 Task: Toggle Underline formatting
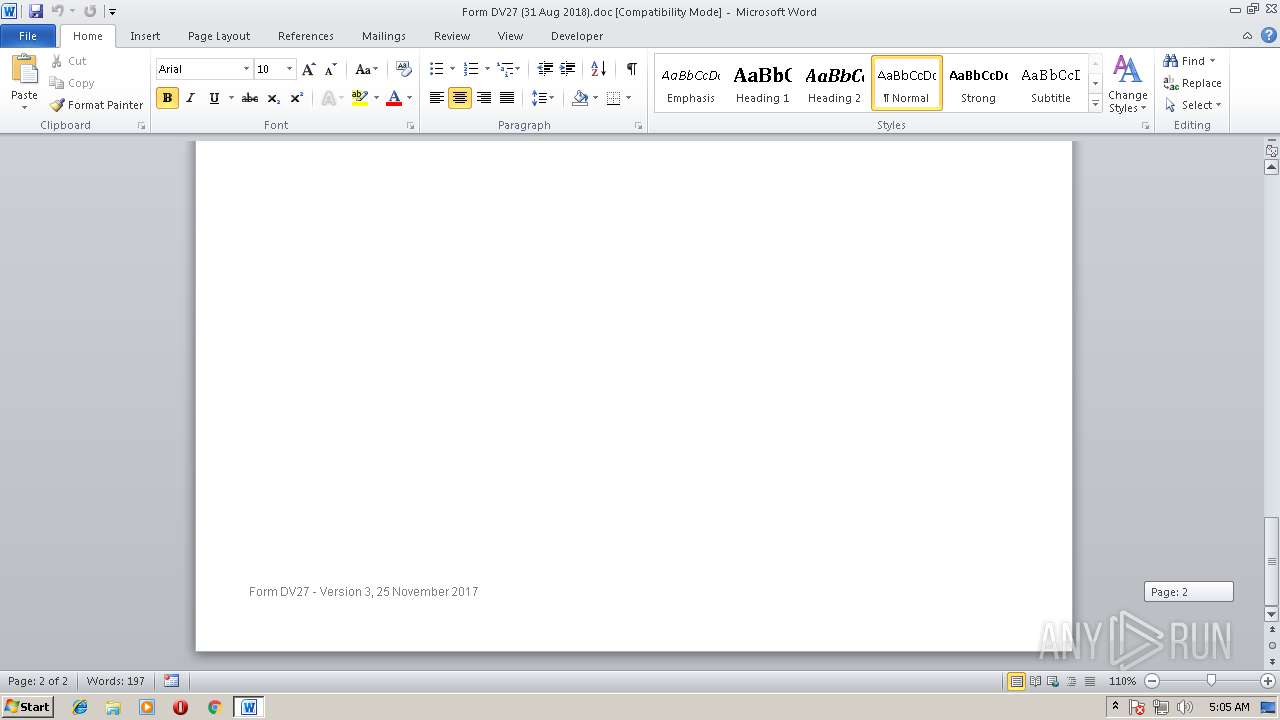(214, 98)
